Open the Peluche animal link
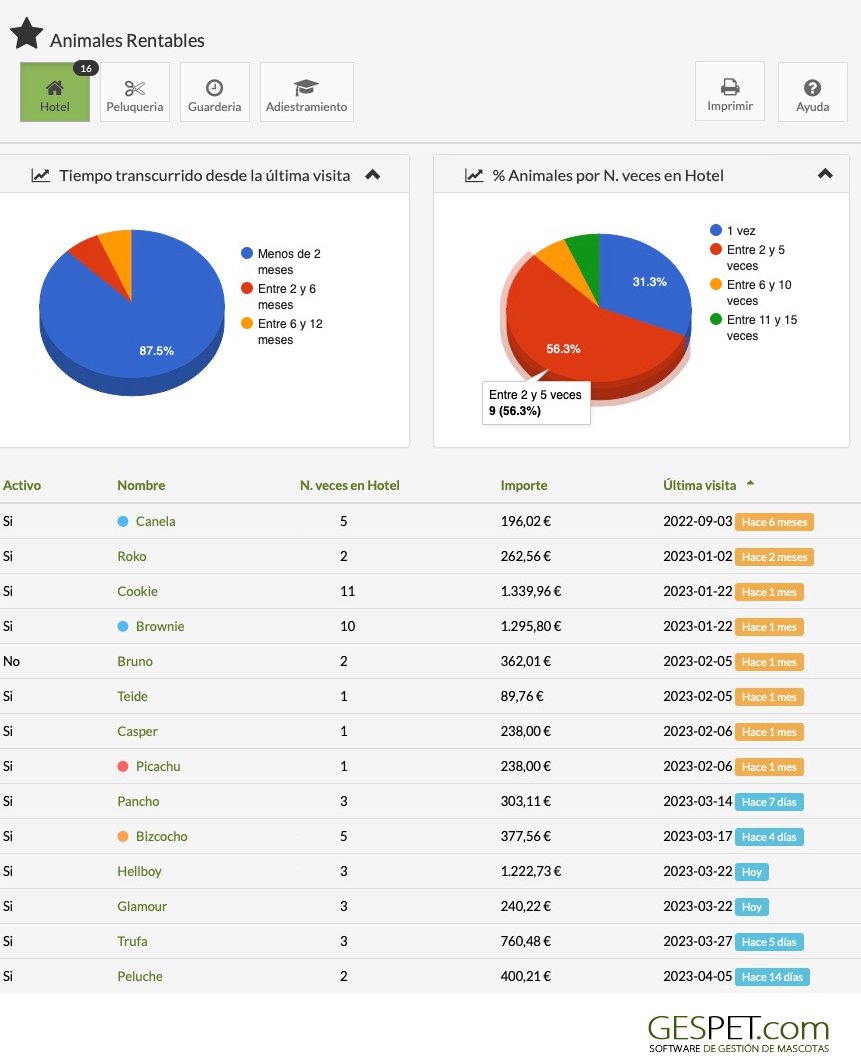861x1063 pixels. click(x=140, y=977)
